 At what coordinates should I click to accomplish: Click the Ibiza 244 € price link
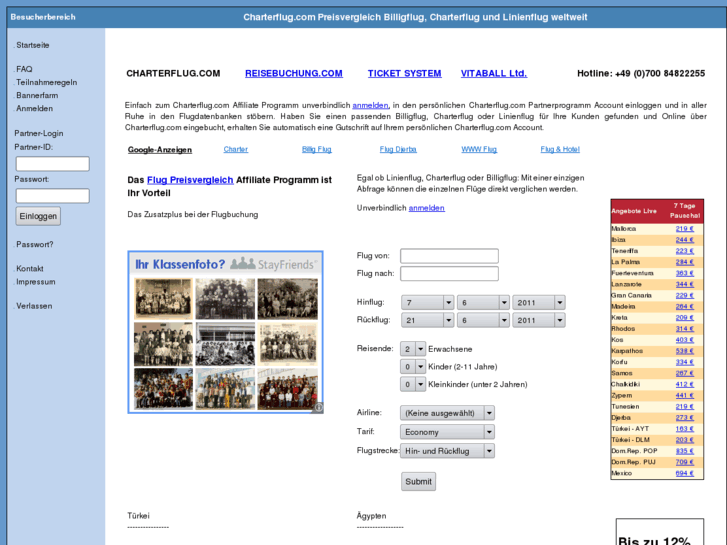[684, 240]
